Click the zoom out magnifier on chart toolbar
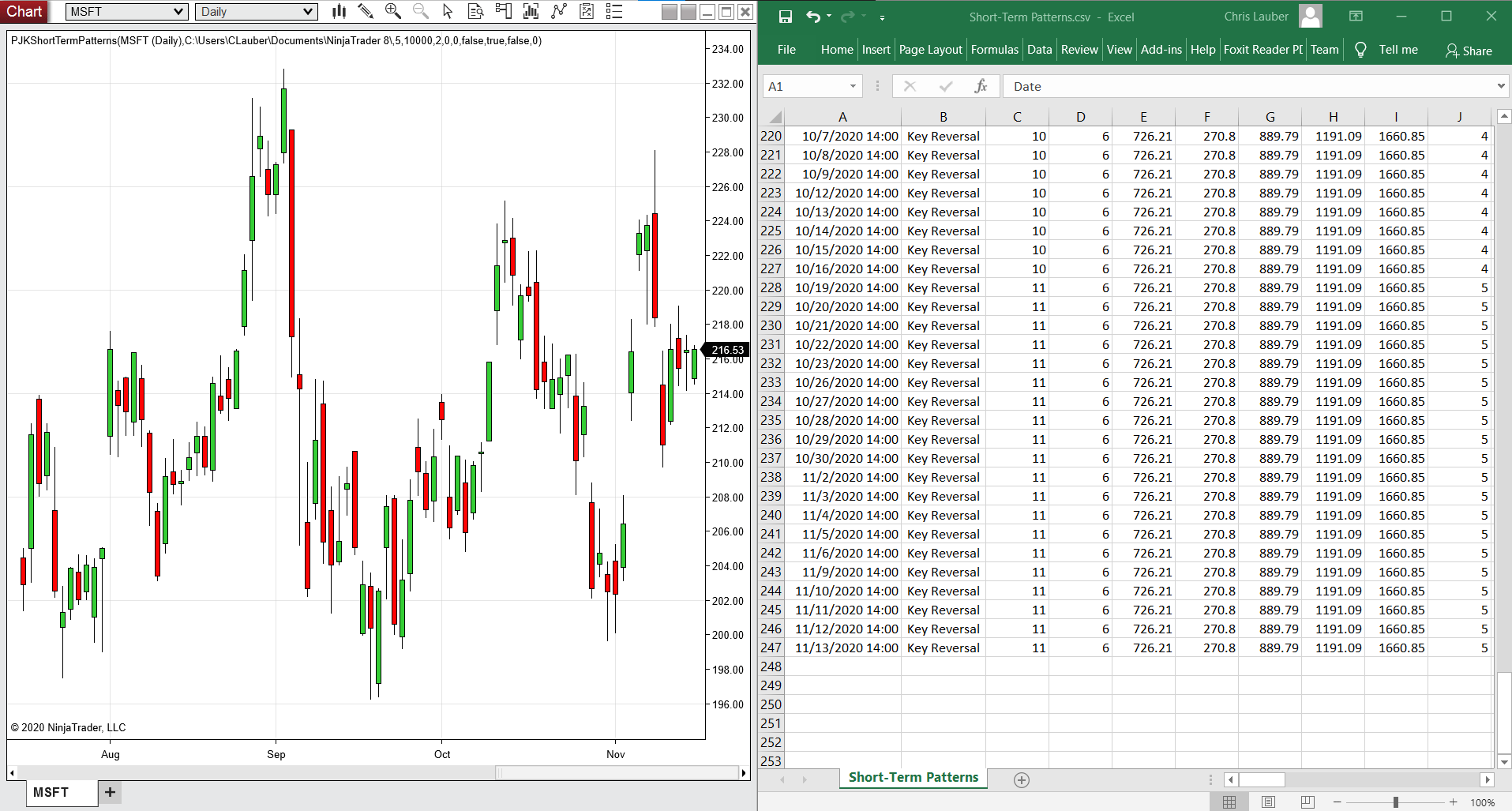This screenshot has height=811, width=1512. point(421,11)
